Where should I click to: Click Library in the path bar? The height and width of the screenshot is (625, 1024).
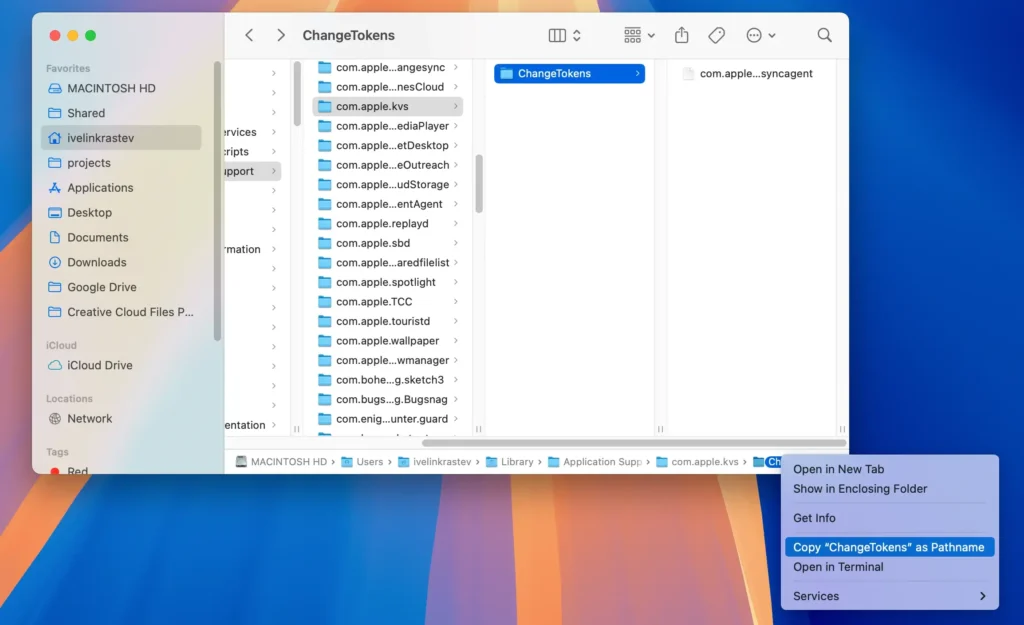click(510, 462)
